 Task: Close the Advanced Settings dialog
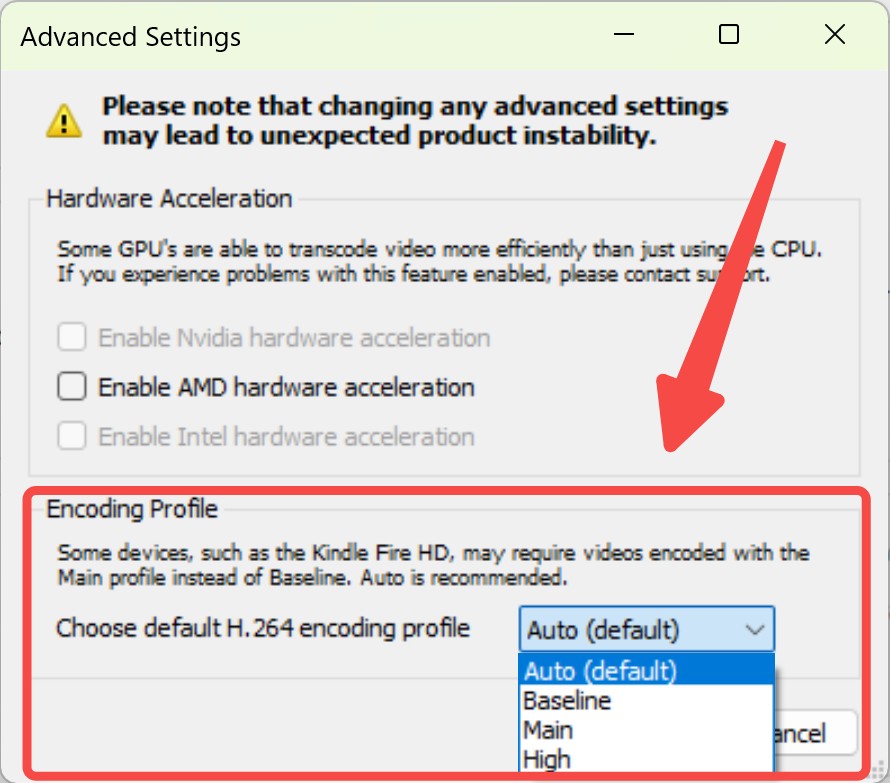(x=834, y=35)
